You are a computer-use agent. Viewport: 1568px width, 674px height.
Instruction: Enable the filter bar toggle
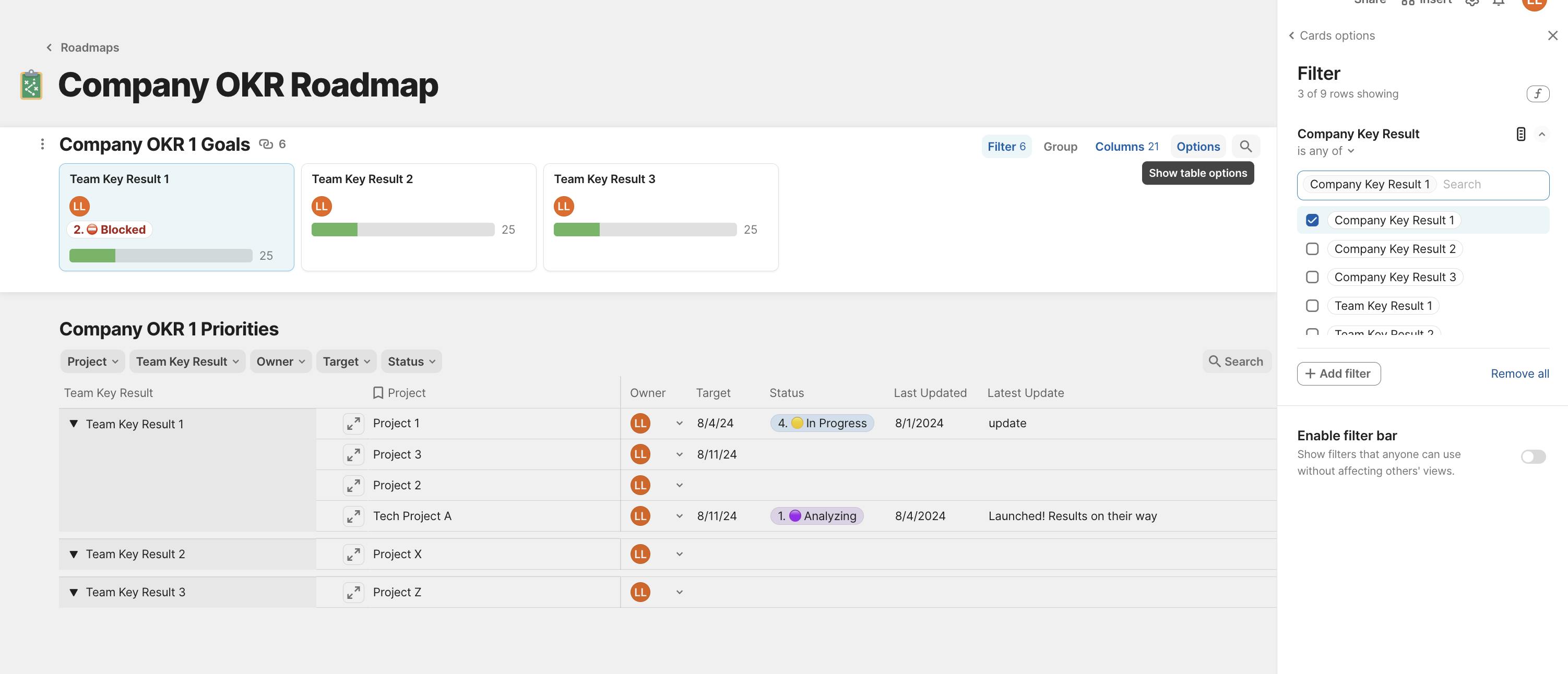tap(1532, 457)
